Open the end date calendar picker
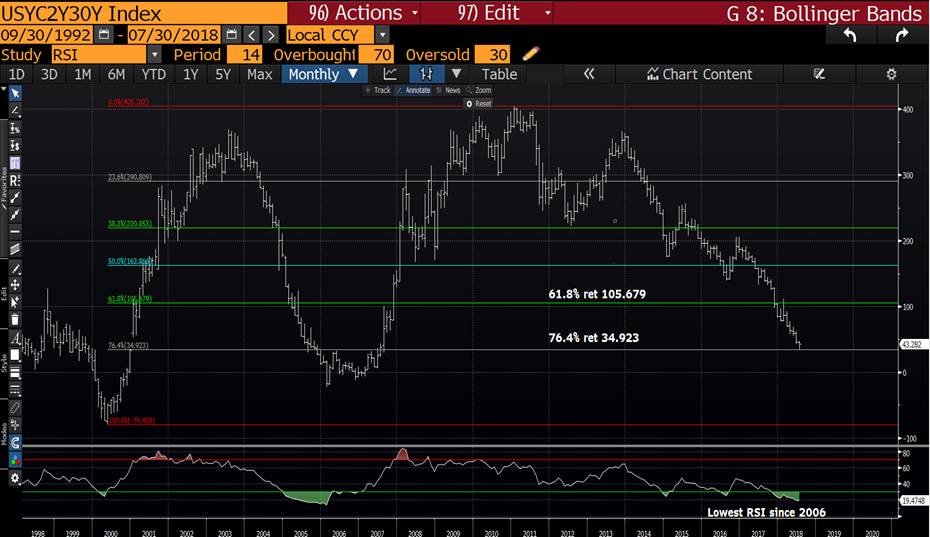This screenshot has height=537, width=930. pyautogui.click(x=231, y=34)
